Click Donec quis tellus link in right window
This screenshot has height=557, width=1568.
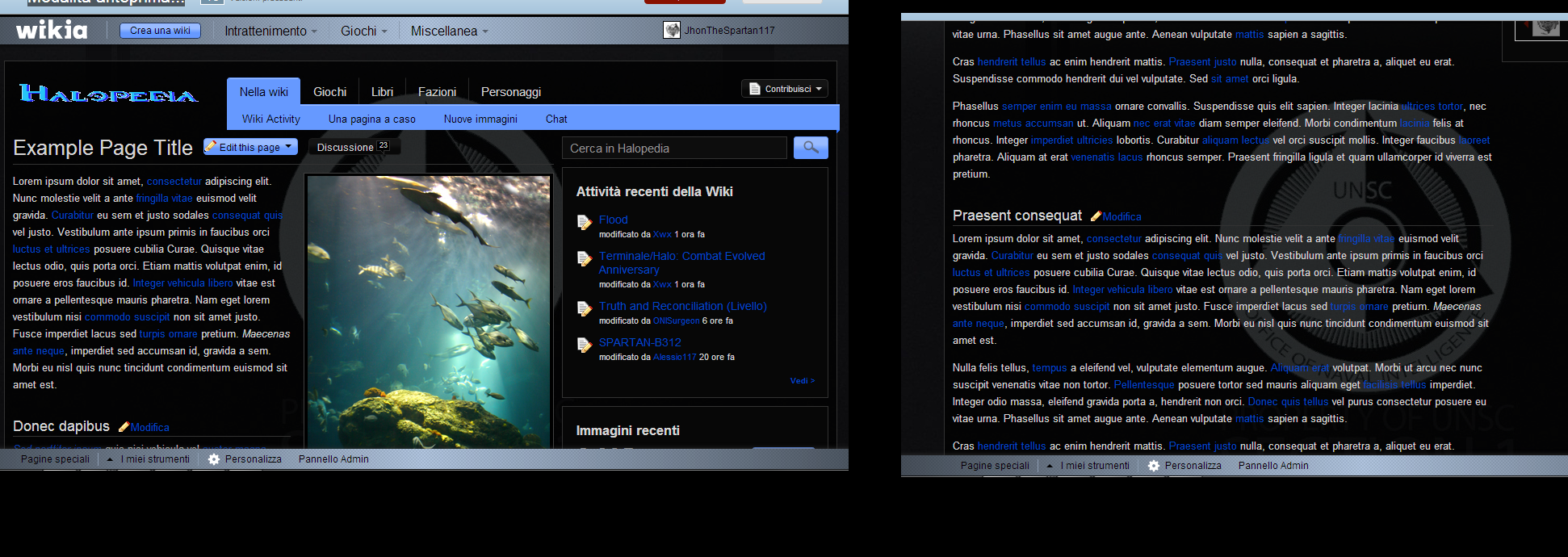pos(1288,402)
